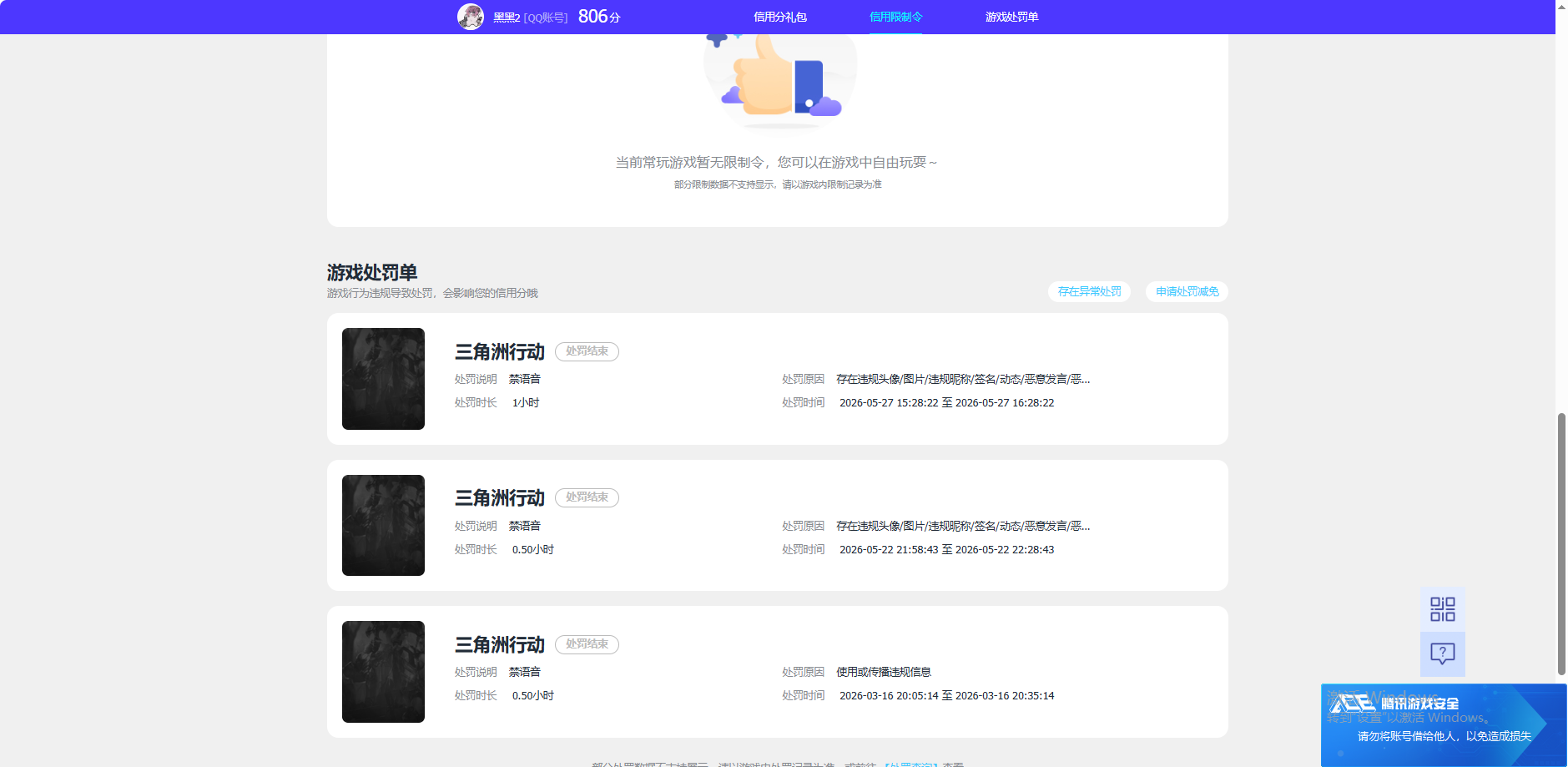Screen dimensions: 1568x767
Task: Click 处罚结束 badge on the 2026-05-22 card
Action: click(587, 497)
